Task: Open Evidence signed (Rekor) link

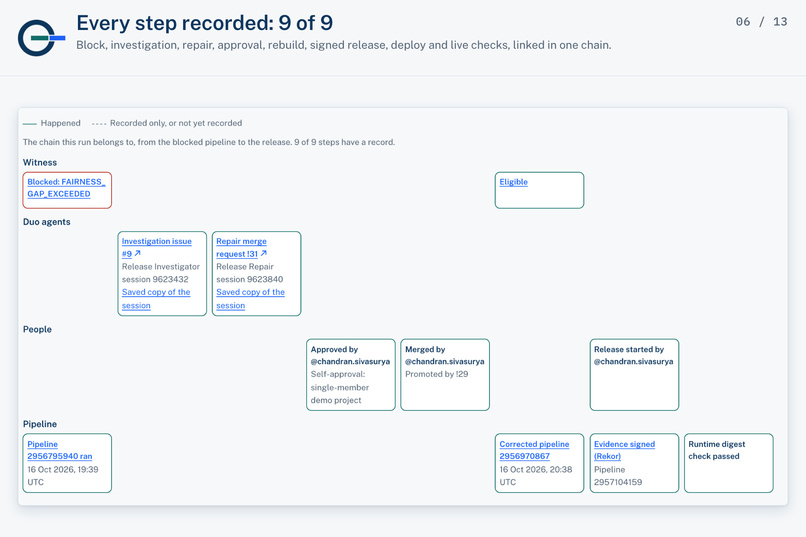Action: point(624,450)
